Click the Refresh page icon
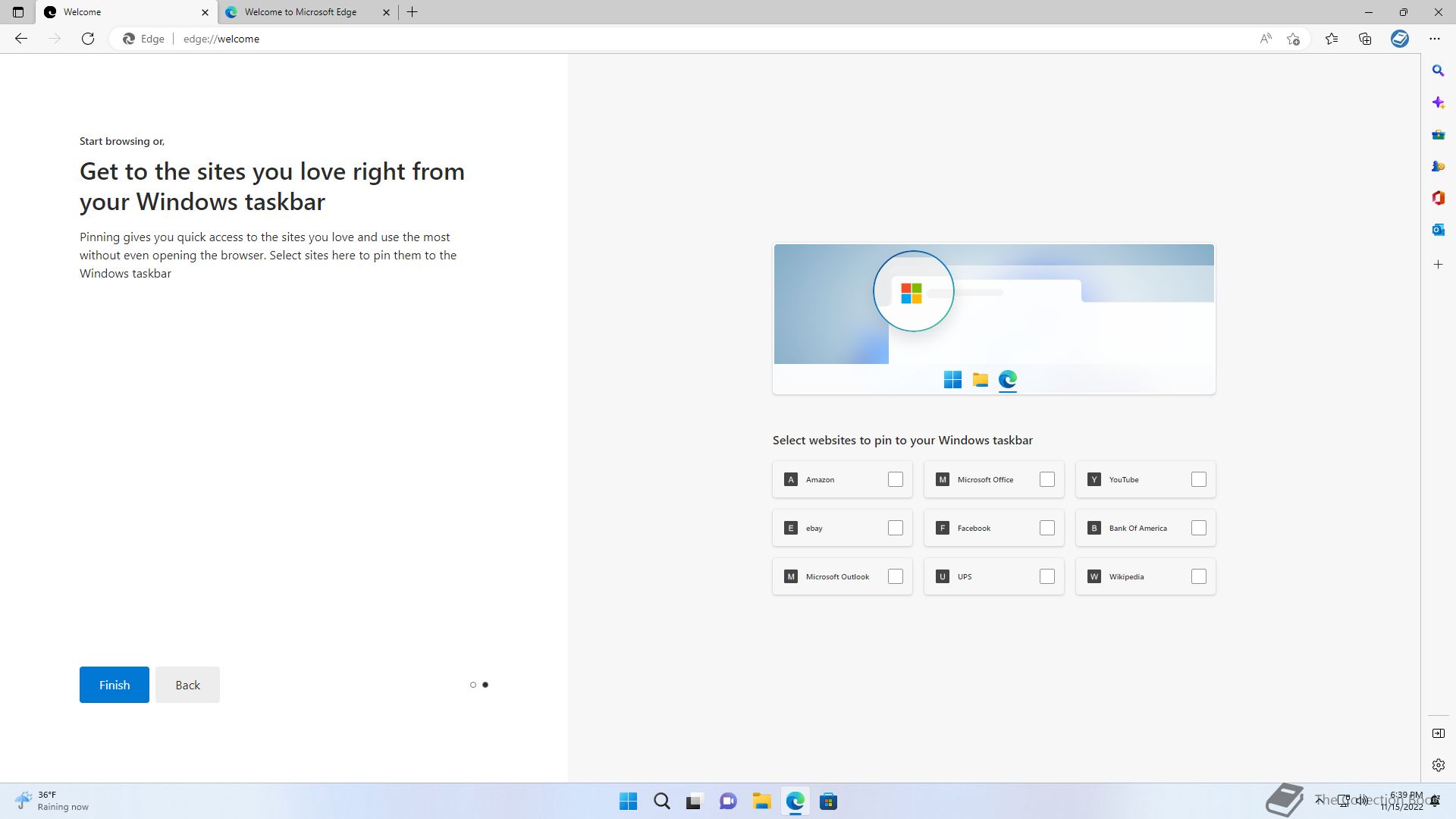Screen dimensions: 1456x819 tap(88, 39)
